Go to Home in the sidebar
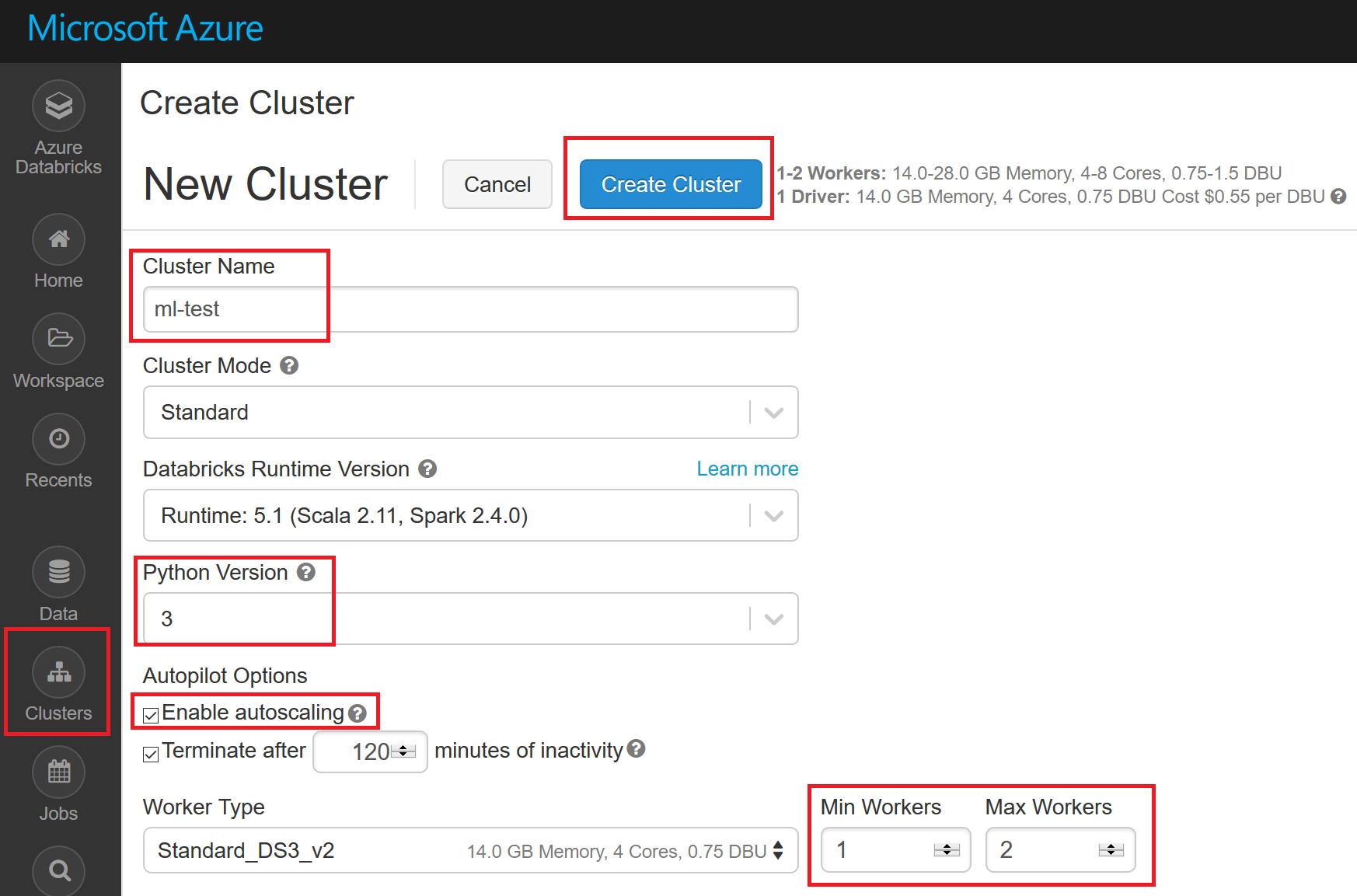This screenshot has height=896, width=1357. 58,239
